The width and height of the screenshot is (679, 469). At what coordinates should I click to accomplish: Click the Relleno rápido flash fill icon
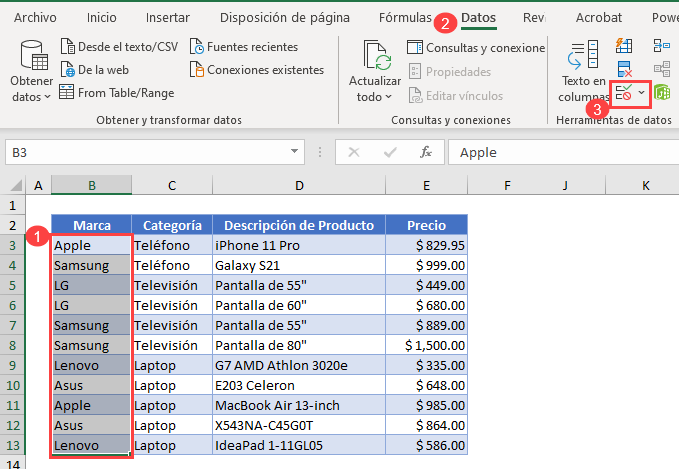click(x=624, y=45)
